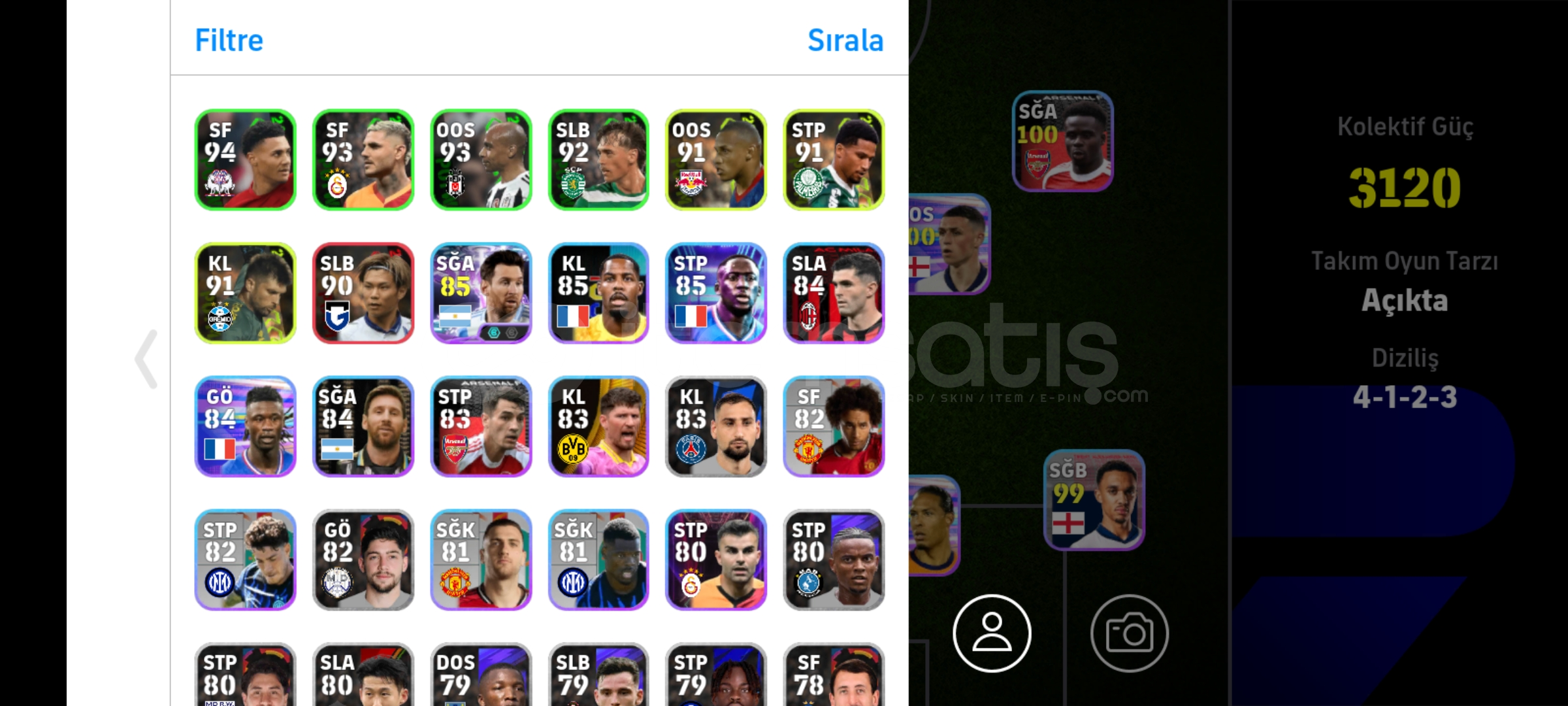Select the SF 94 player card
This screenshot has width=1568, height=706.
pyautogui.click(x=246, y=160)
